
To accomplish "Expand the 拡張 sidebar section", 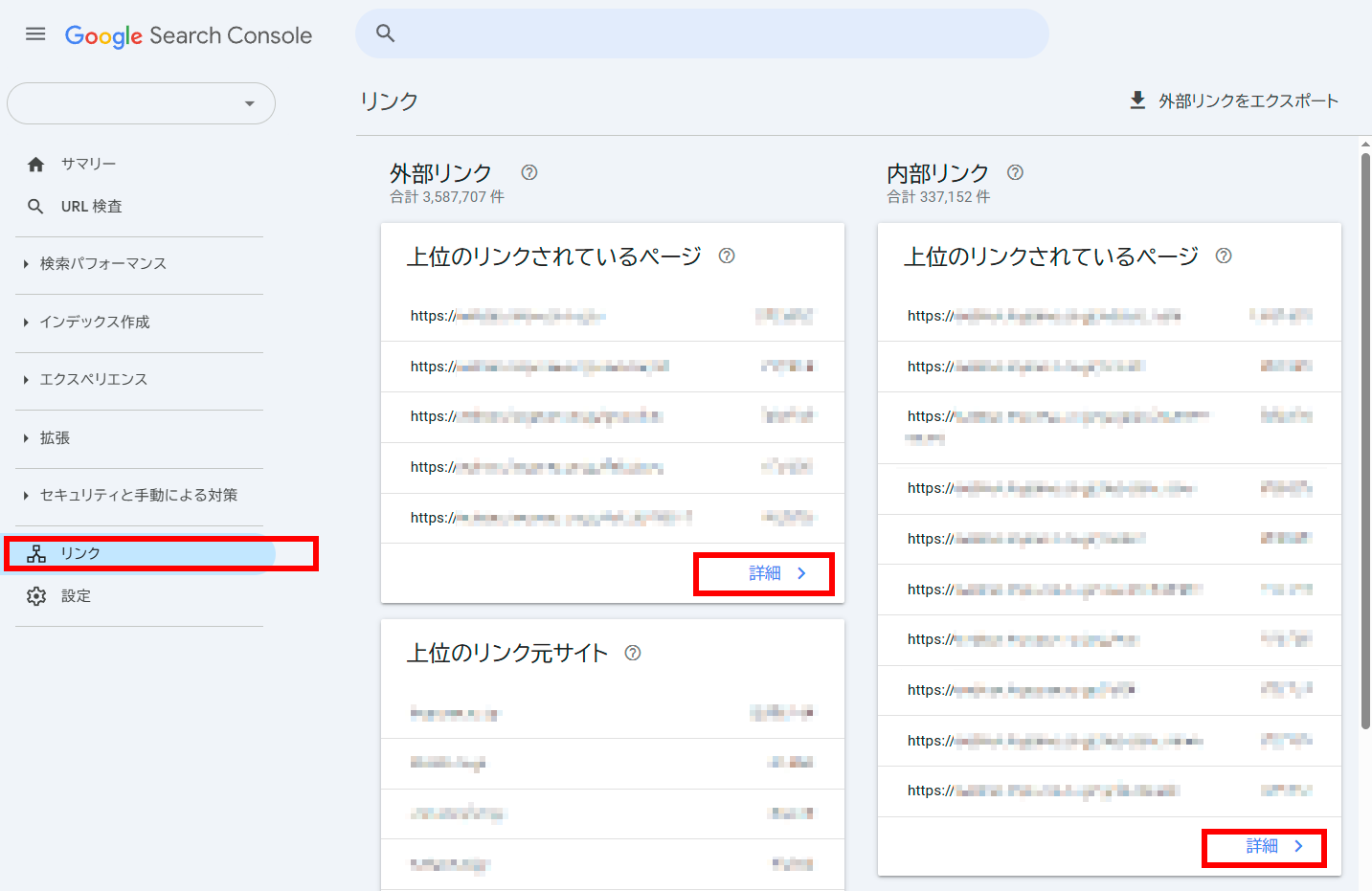I will [x=55, y=438].
